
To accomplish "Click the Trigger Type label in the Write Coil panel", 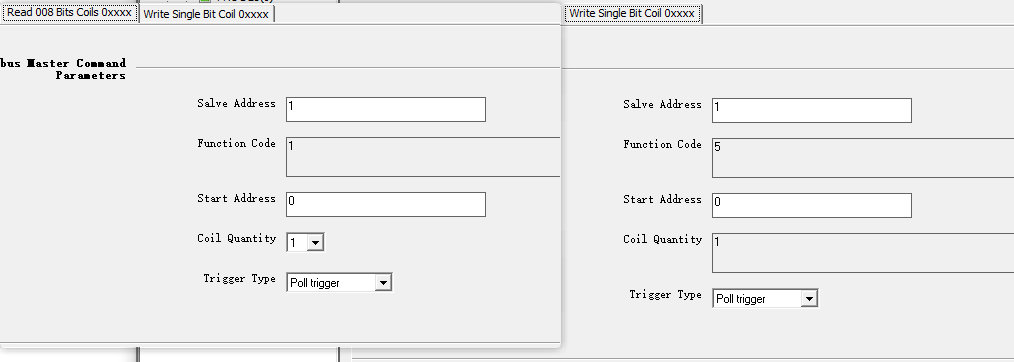I will click(x=665, y=295).
